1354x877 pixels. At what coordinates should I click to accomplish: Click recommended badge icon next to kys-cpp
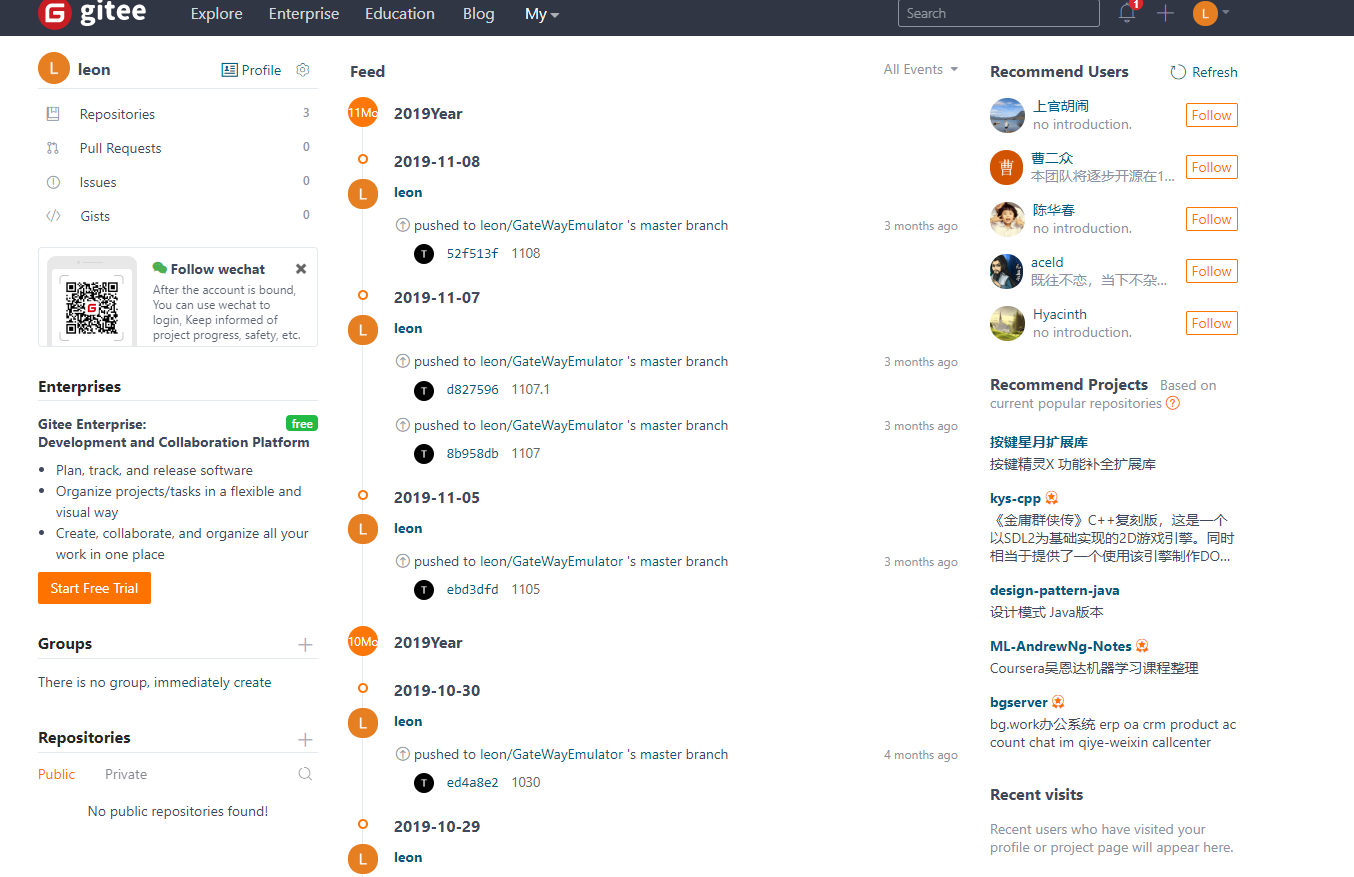1052,498
